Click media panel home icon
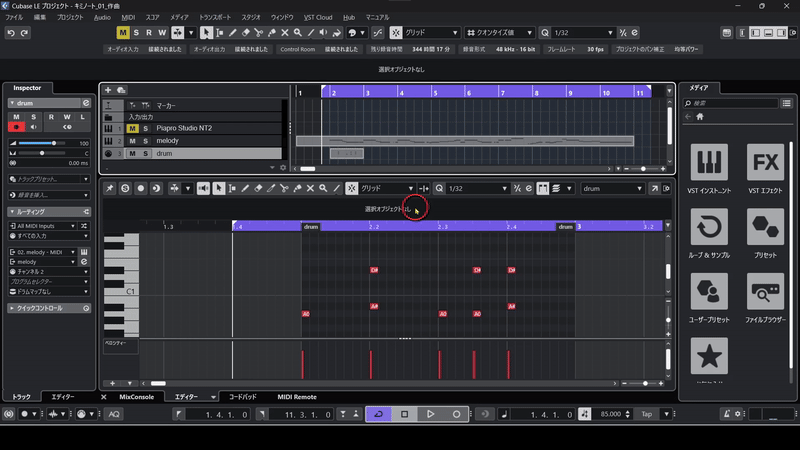 point(700,117)
